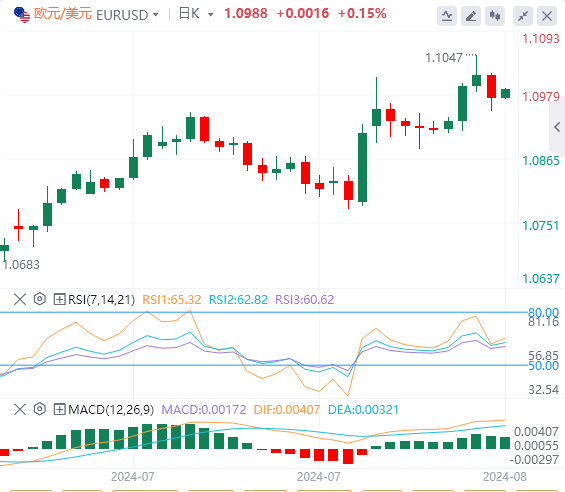Screen dimensions: 565x492
Task: Remove the RSI indicator panel
Action: (20, 299)
